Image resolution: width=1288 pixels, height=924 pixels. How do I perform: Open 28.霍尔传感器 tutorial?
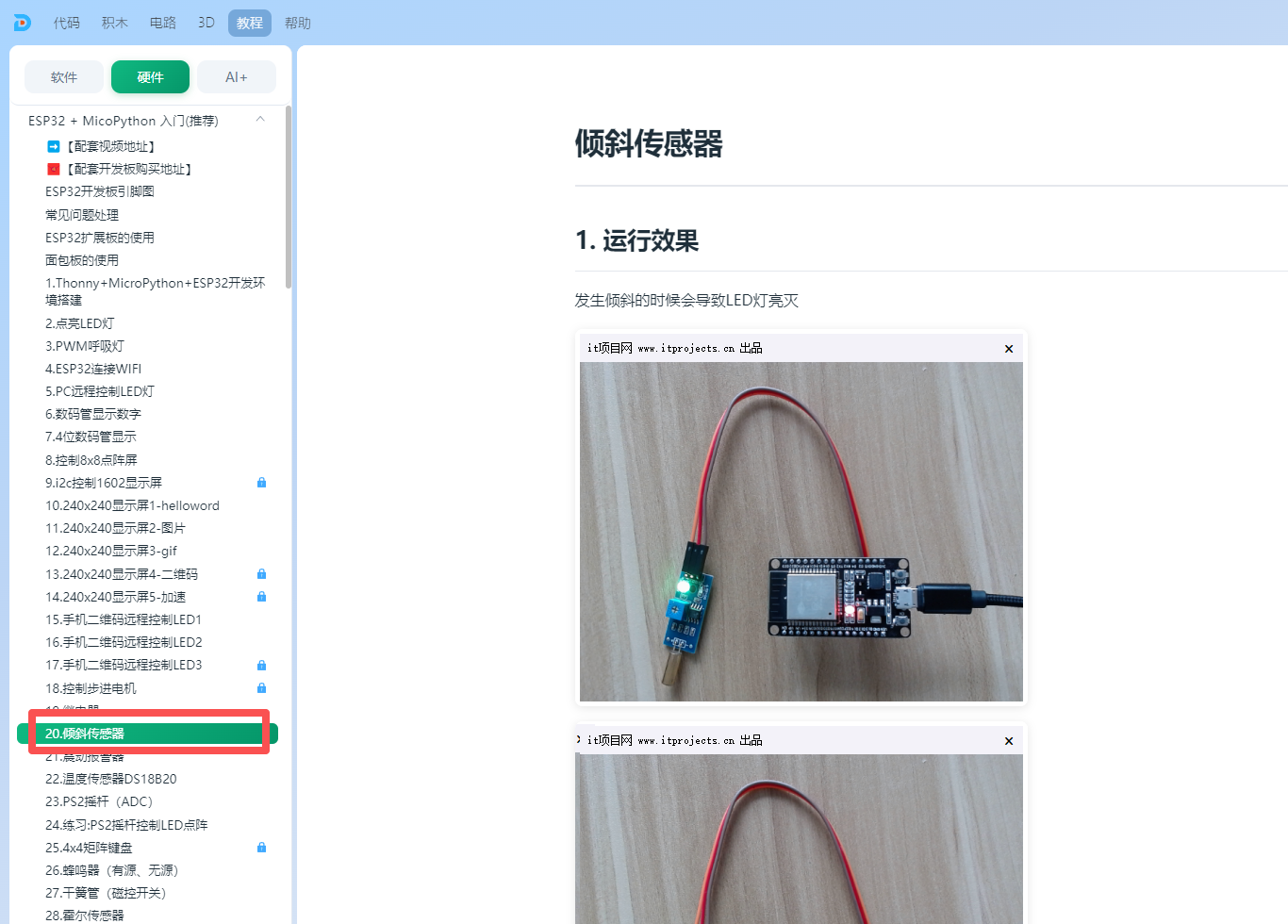click(85, 916)
